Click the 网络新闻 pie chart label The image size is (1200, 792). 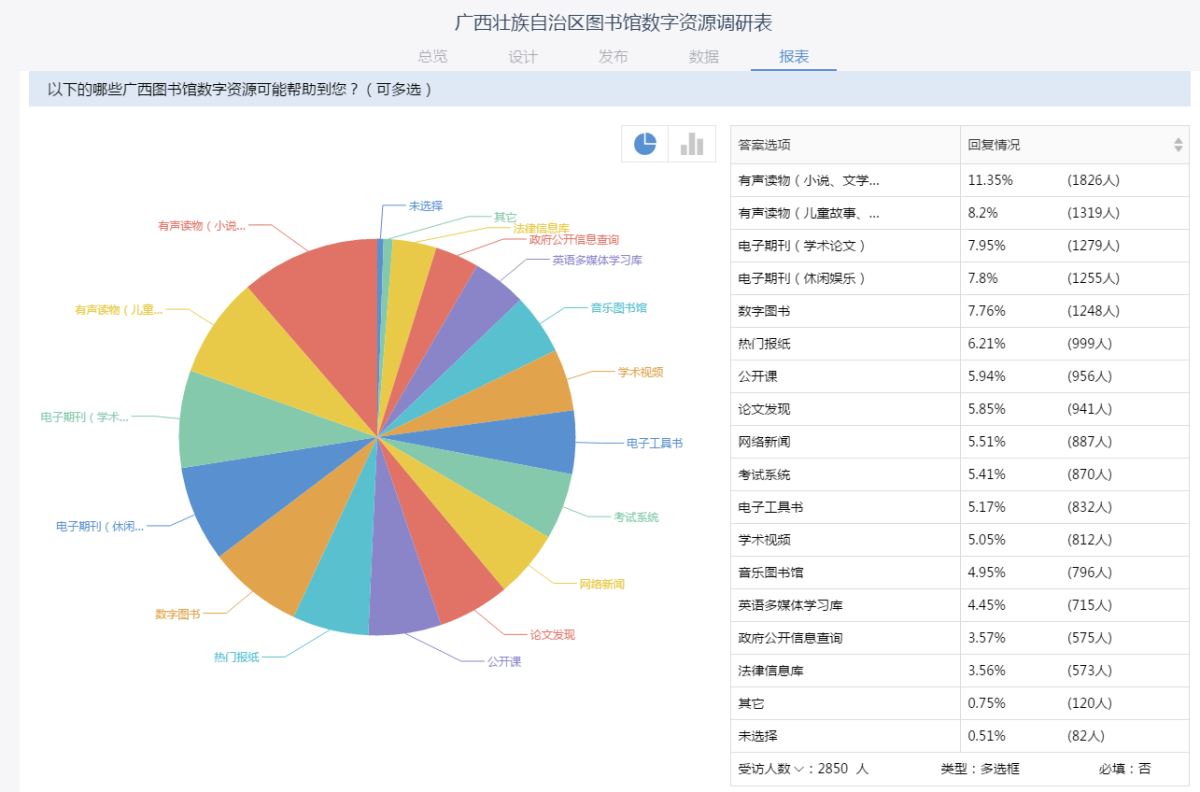pyautogui.click(x=602, y=584)
